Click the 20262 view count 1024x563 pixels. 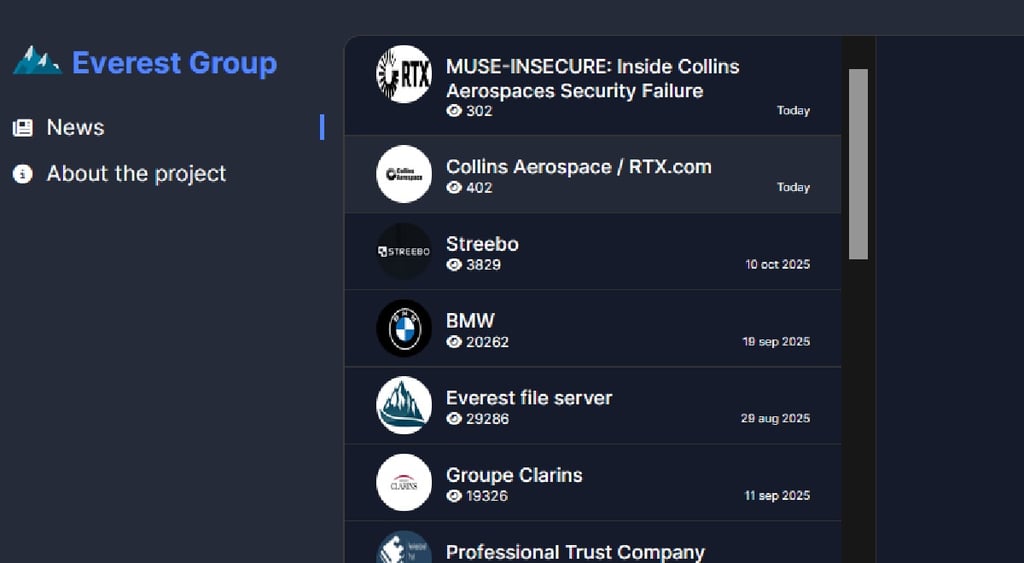point(487,342)
